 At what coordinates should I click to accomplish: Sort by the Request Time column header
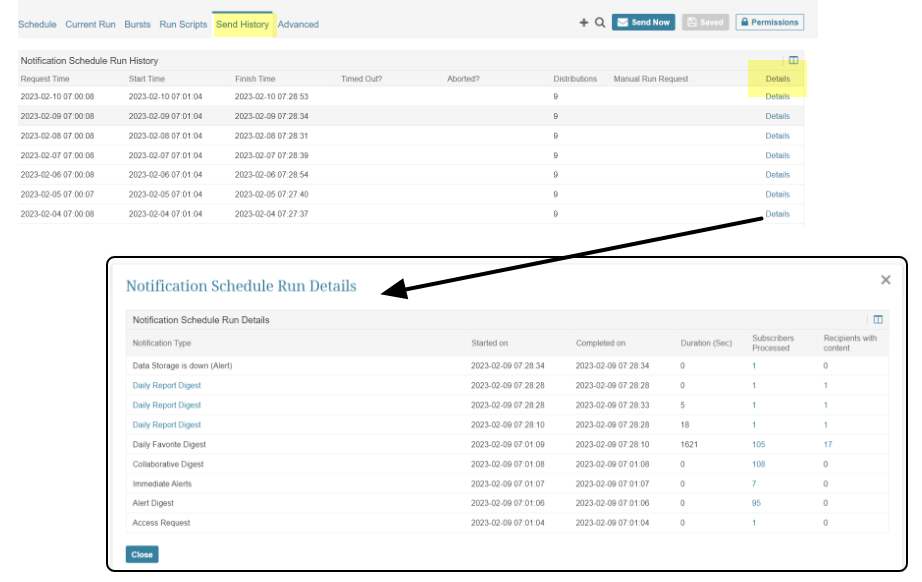(44, 77)
